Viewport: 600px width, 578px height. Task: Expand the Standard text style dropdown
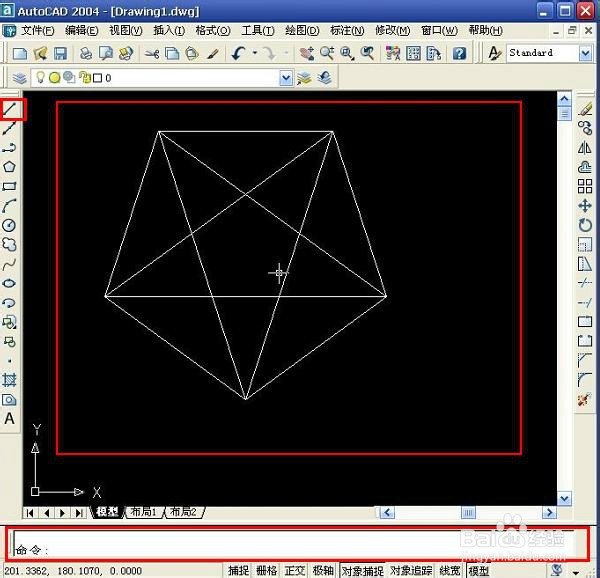click(585, 53)
